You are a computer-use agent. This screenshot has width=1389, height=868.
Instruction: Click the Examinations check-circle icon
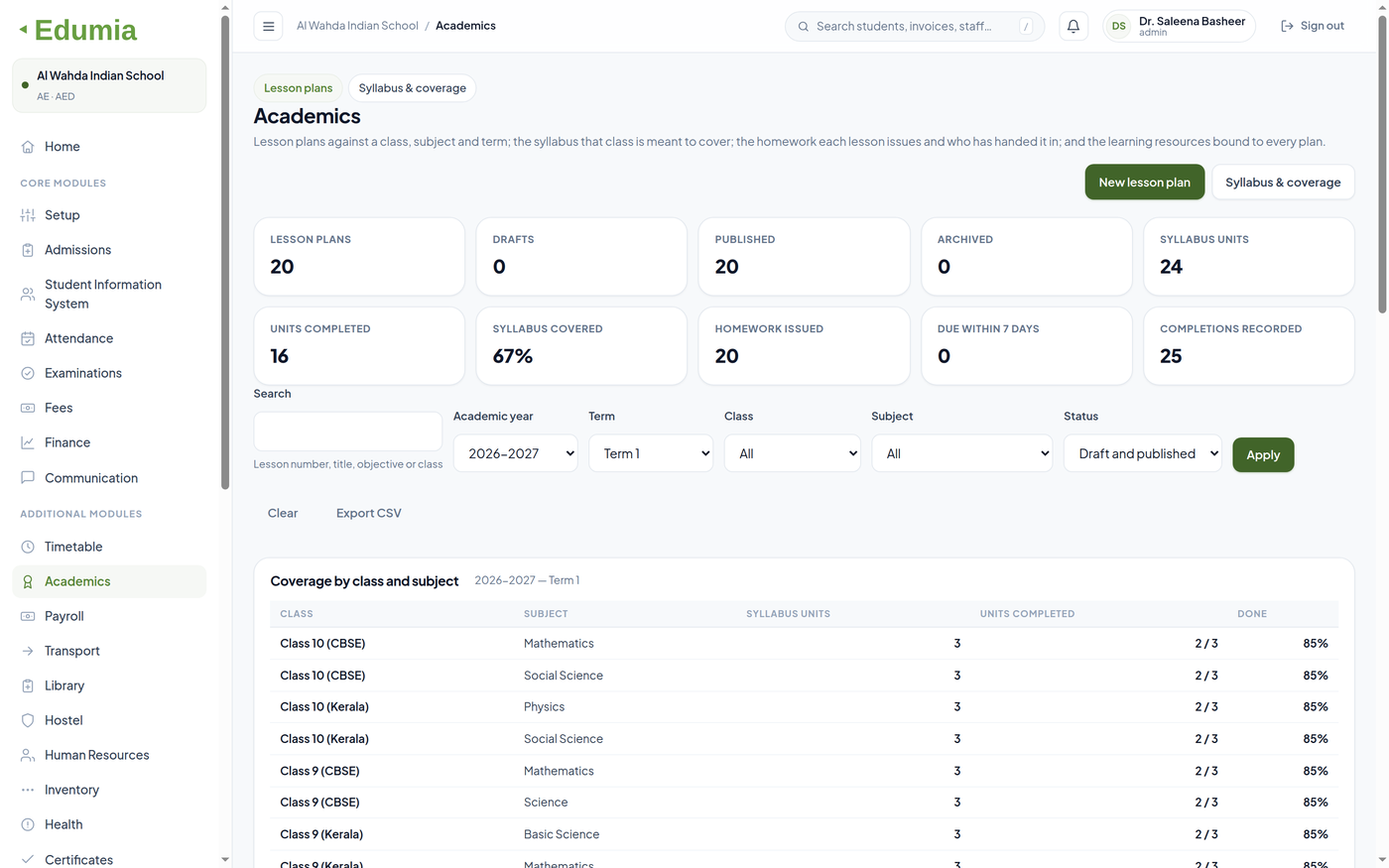click(x=28, y=373)
